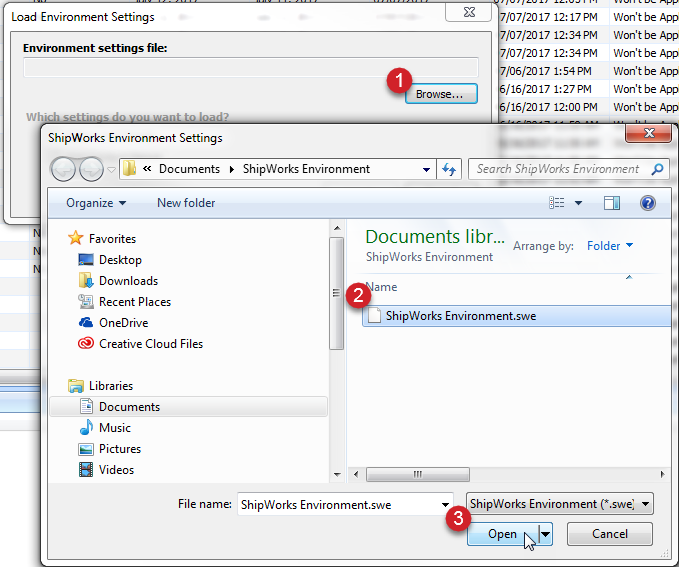Viewport: 679px width, 567px height.
Task: Click the horizontal scrollbar right arrow
Action: (662, 474)
